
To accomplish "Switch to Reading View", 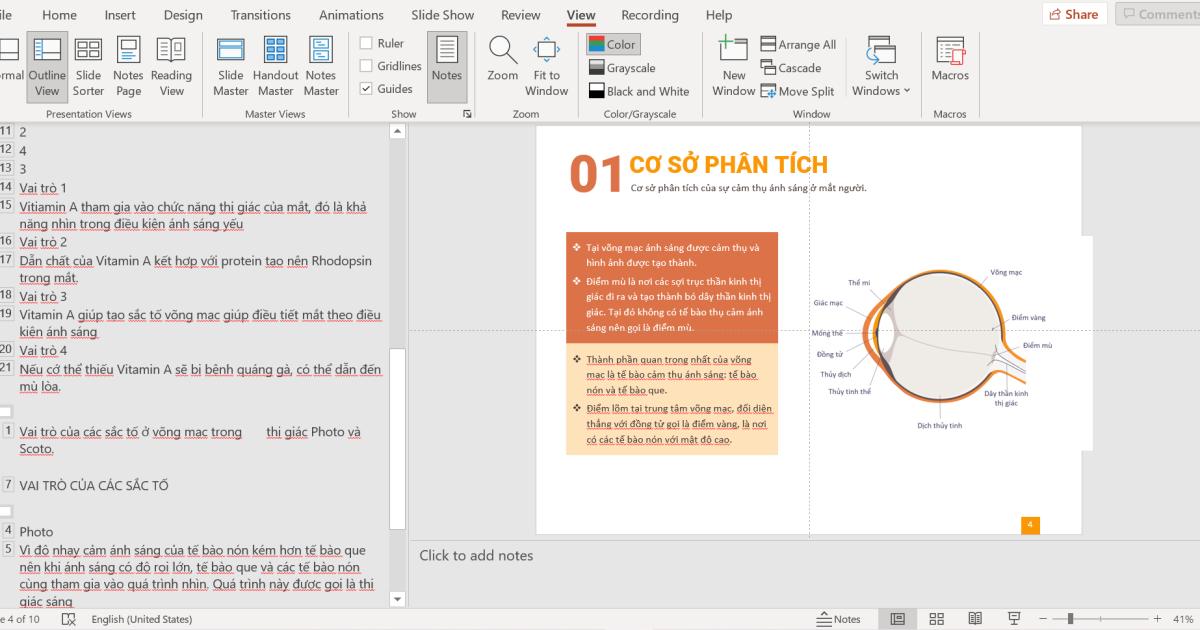I will point(171,66).
